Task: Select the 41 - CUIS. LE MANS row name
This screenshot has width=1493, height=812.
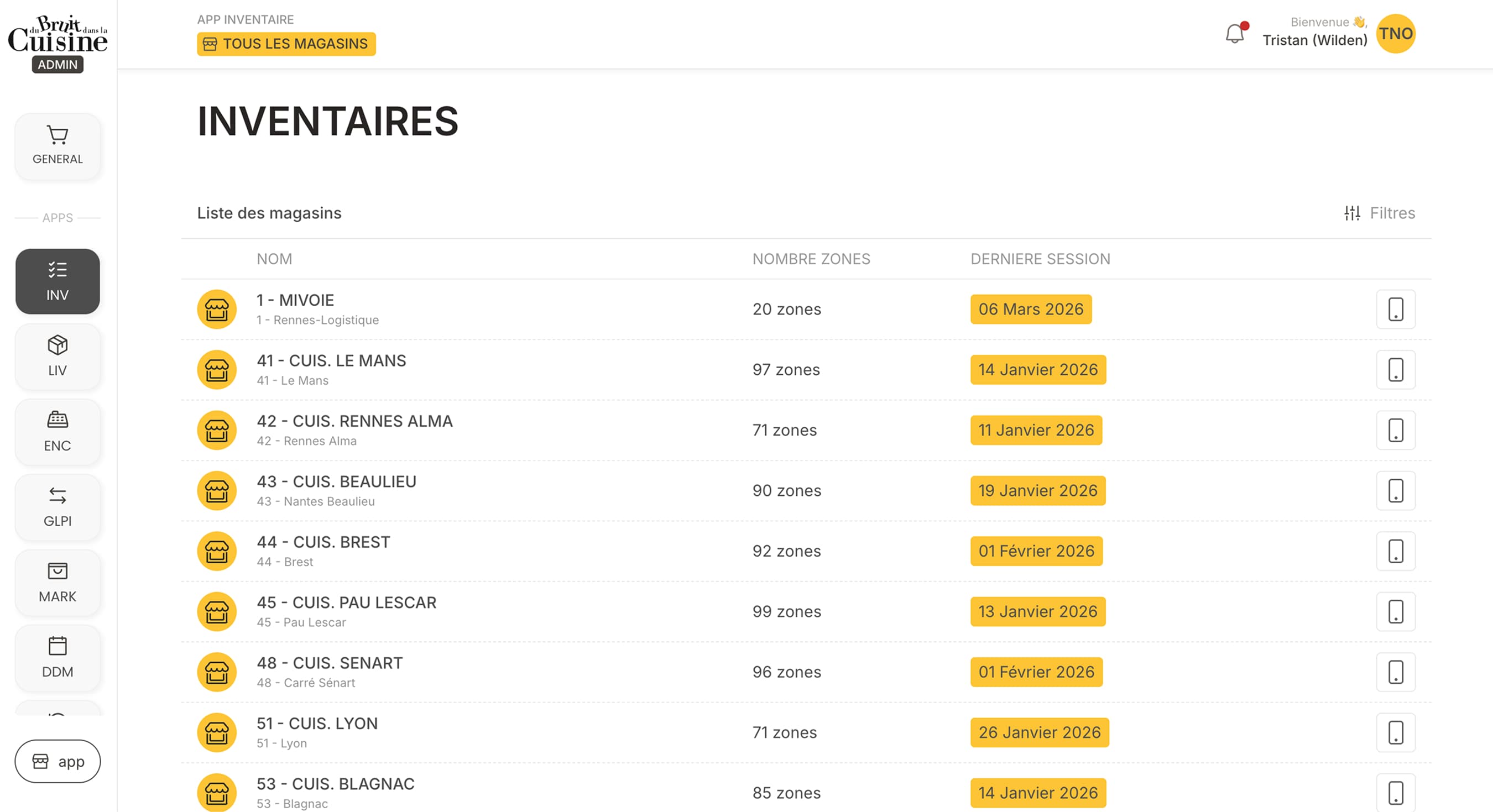Action: (332, 361)
